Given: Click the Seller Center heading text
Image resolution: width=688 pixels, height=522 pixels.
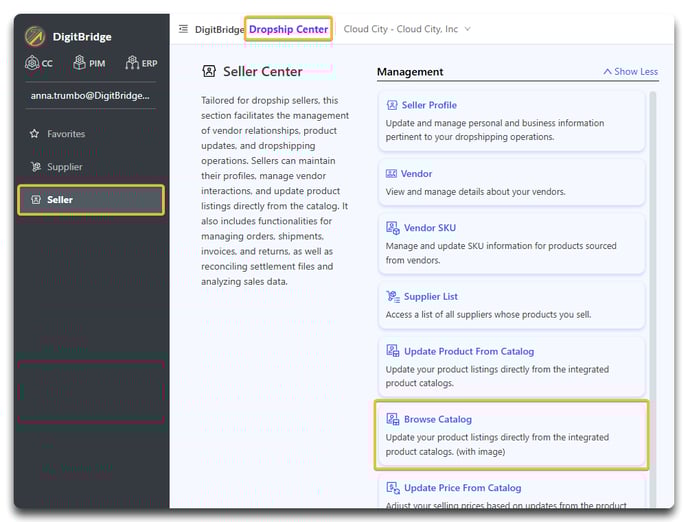Looking at the screenshot, I should click(x=263, y=72).
